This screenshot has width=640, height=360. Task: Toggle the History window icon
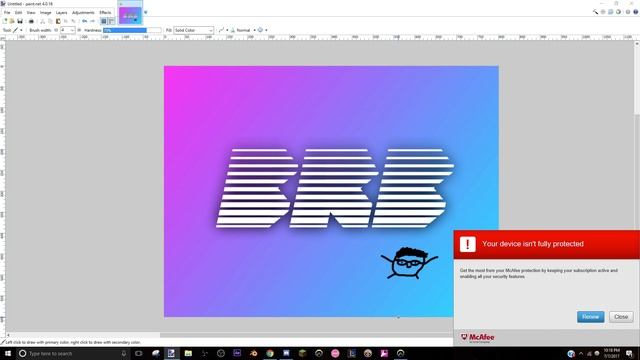point(603,12)
